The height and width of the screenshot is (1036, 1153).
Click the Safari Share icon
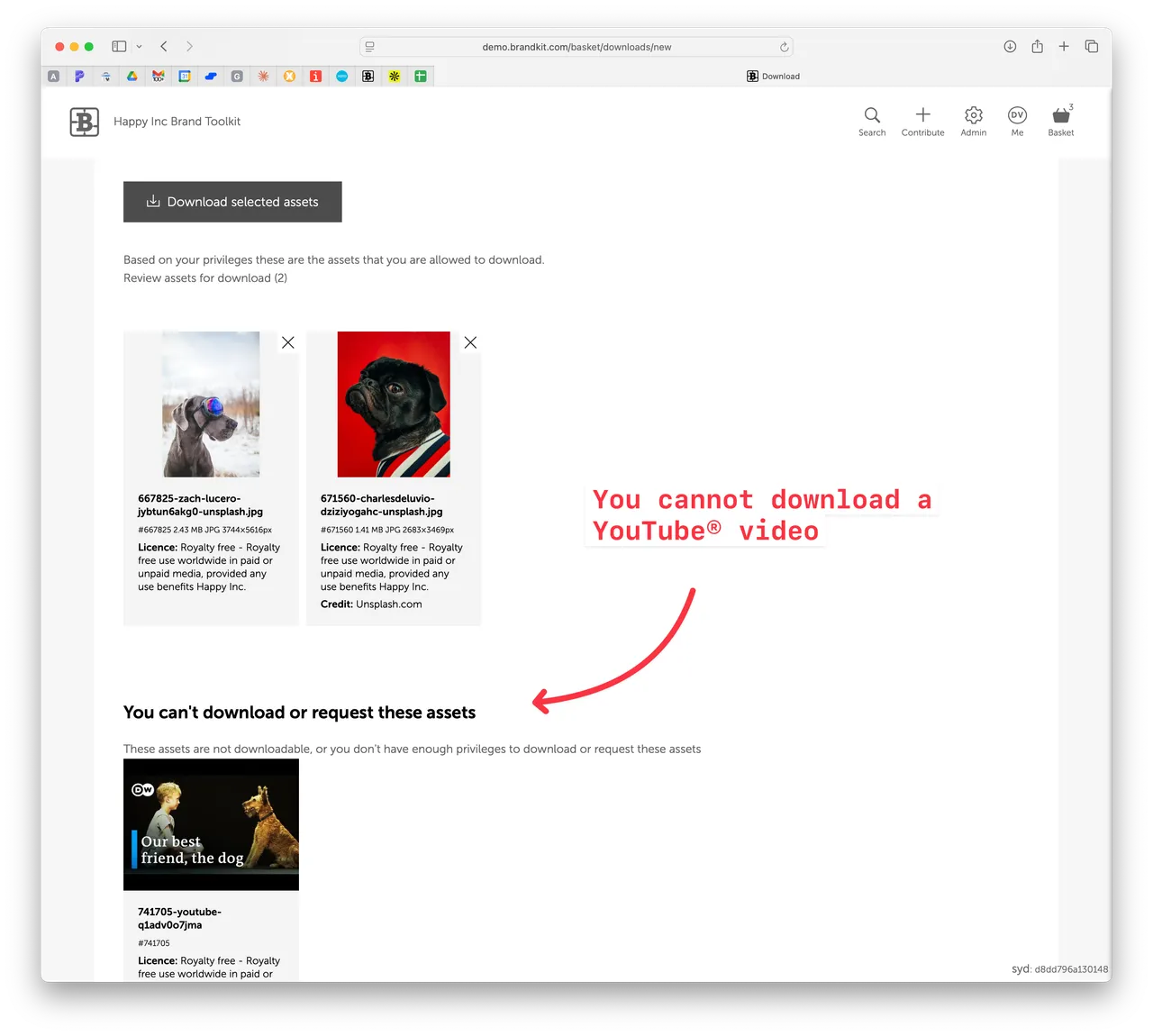1037,47
